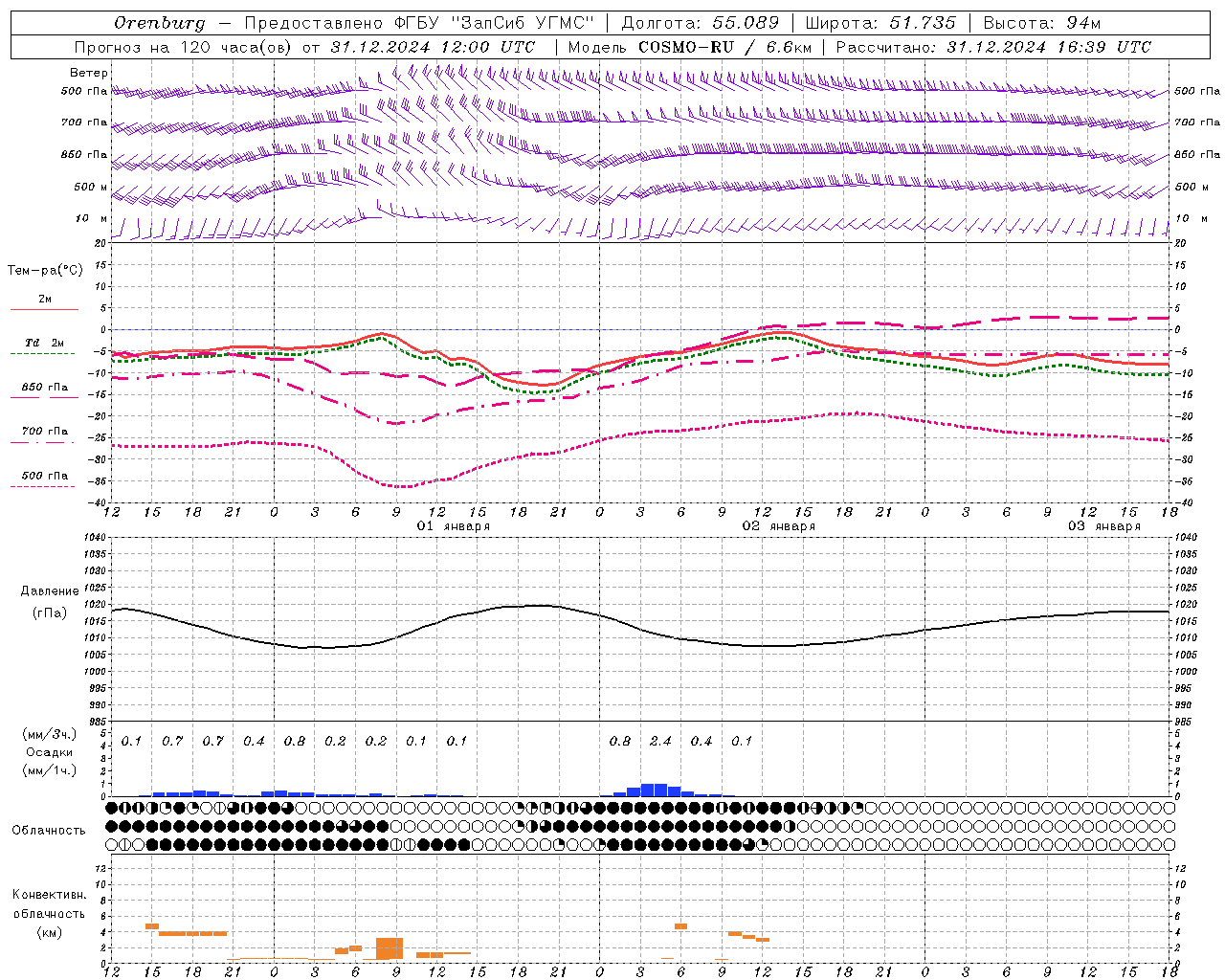1225x980 pixels.
Task: Select the "Осадки" precipitation label
Action: [50, 752]
